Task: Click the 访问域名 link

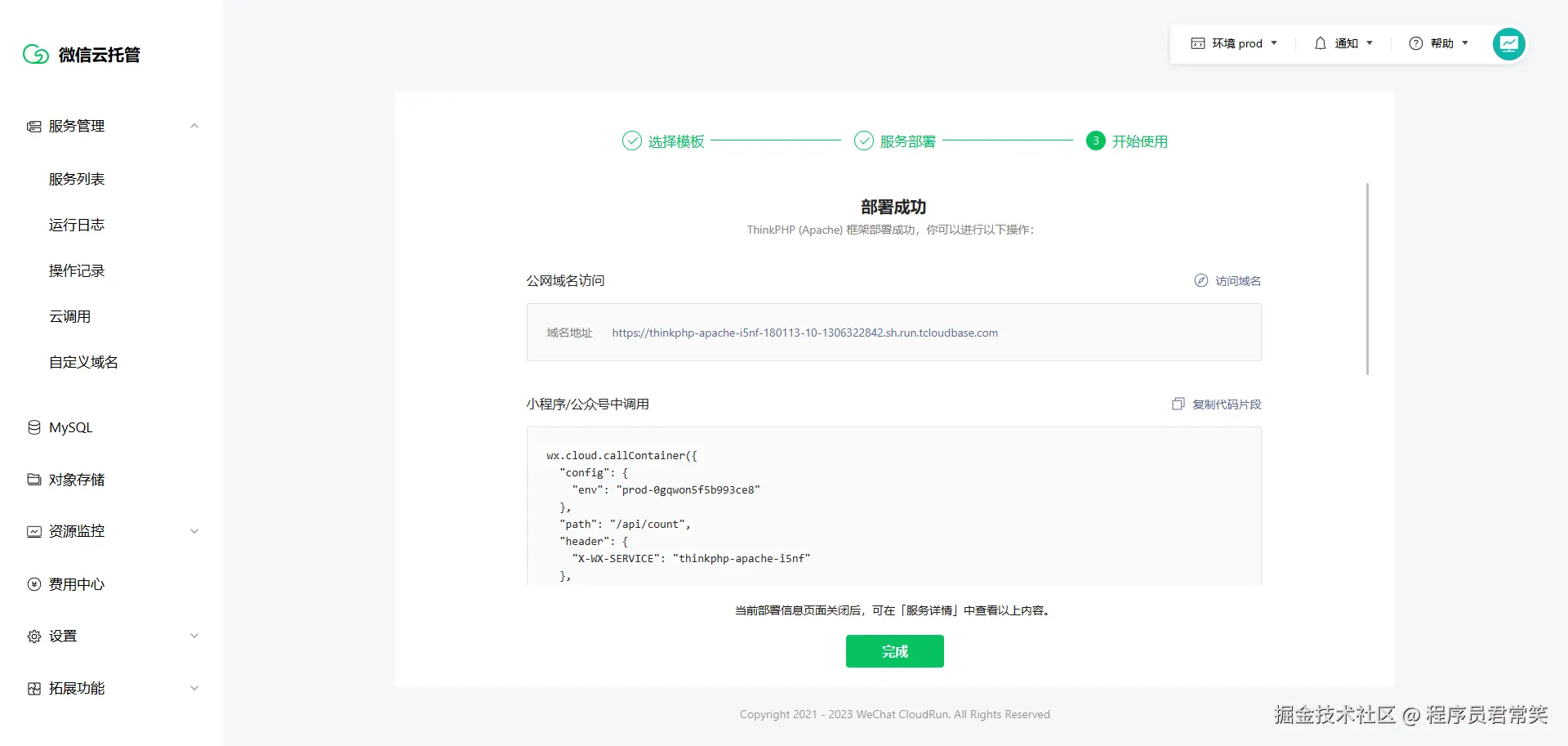Action: coord(1238,281)
